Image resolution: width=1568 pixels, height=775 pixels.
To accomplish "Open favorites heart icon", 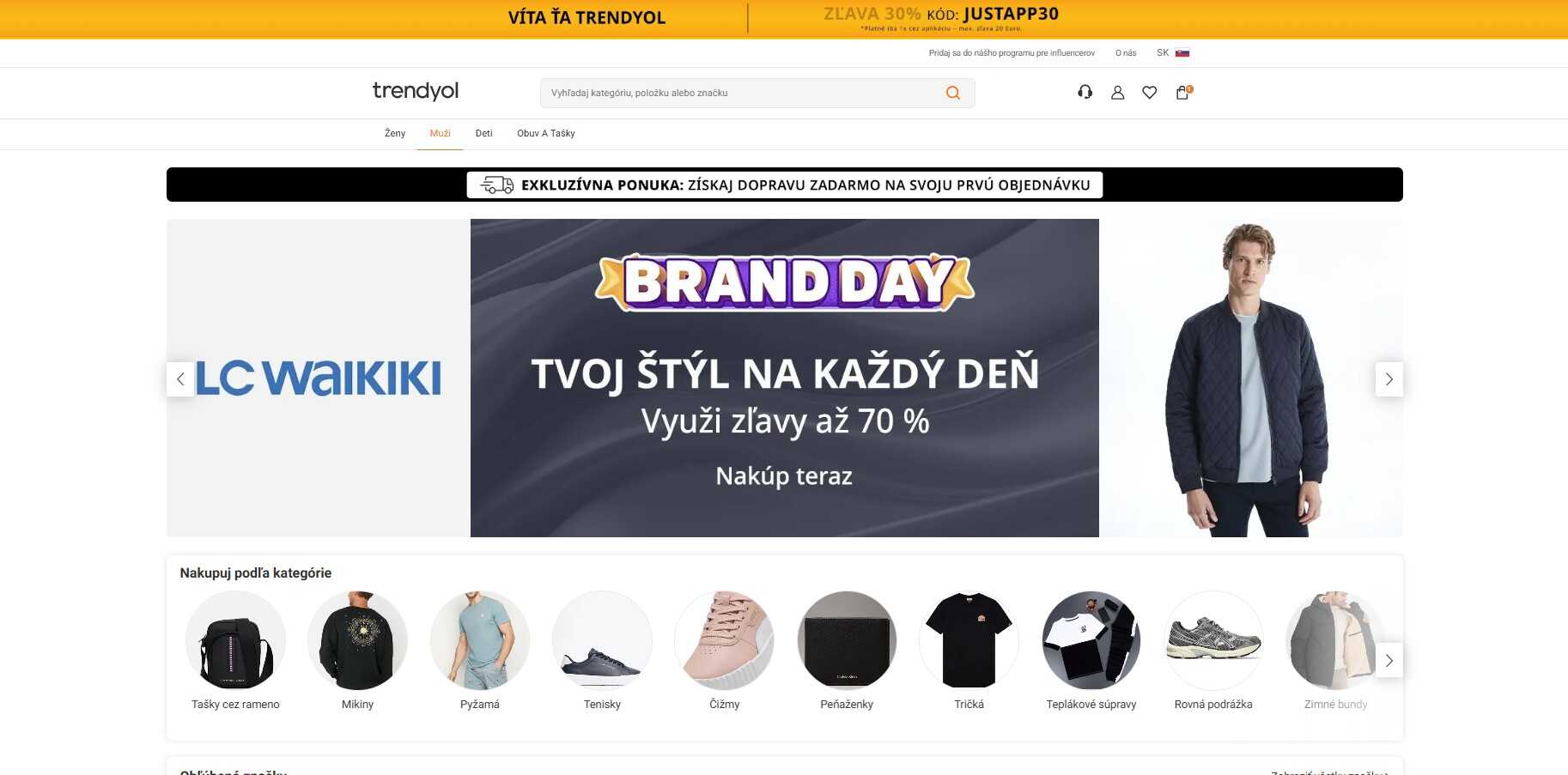I will pos(1150,92).
